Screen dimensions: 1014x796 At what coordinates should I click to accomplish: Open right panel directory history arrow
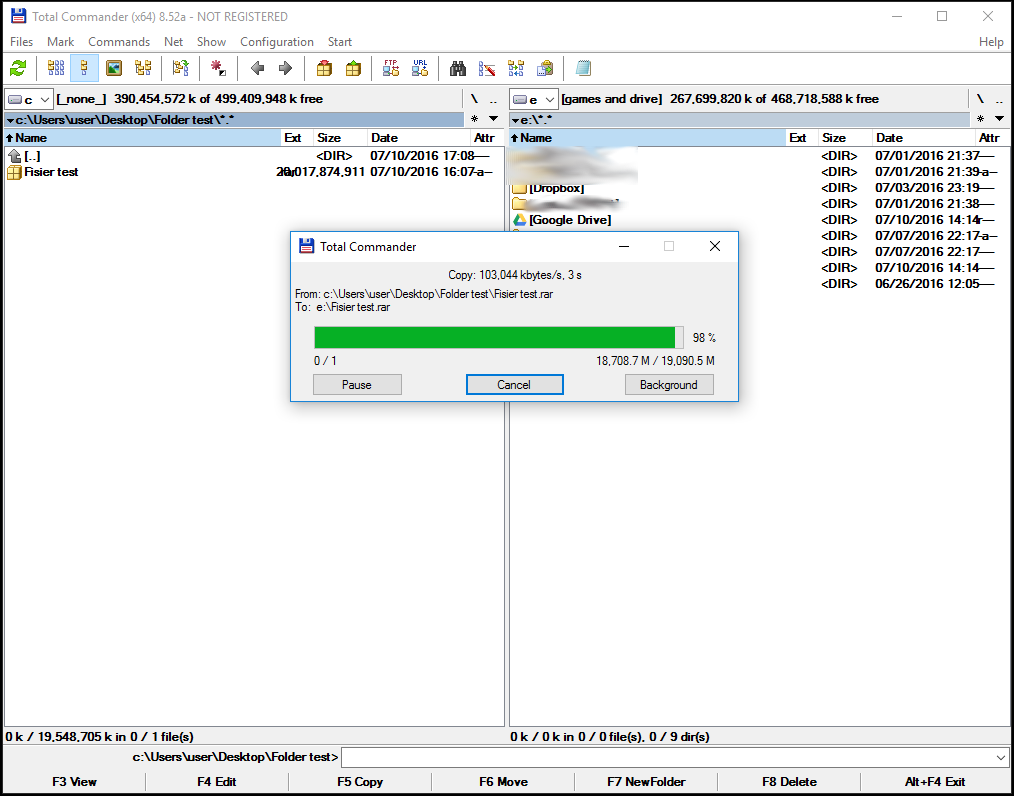999,119
